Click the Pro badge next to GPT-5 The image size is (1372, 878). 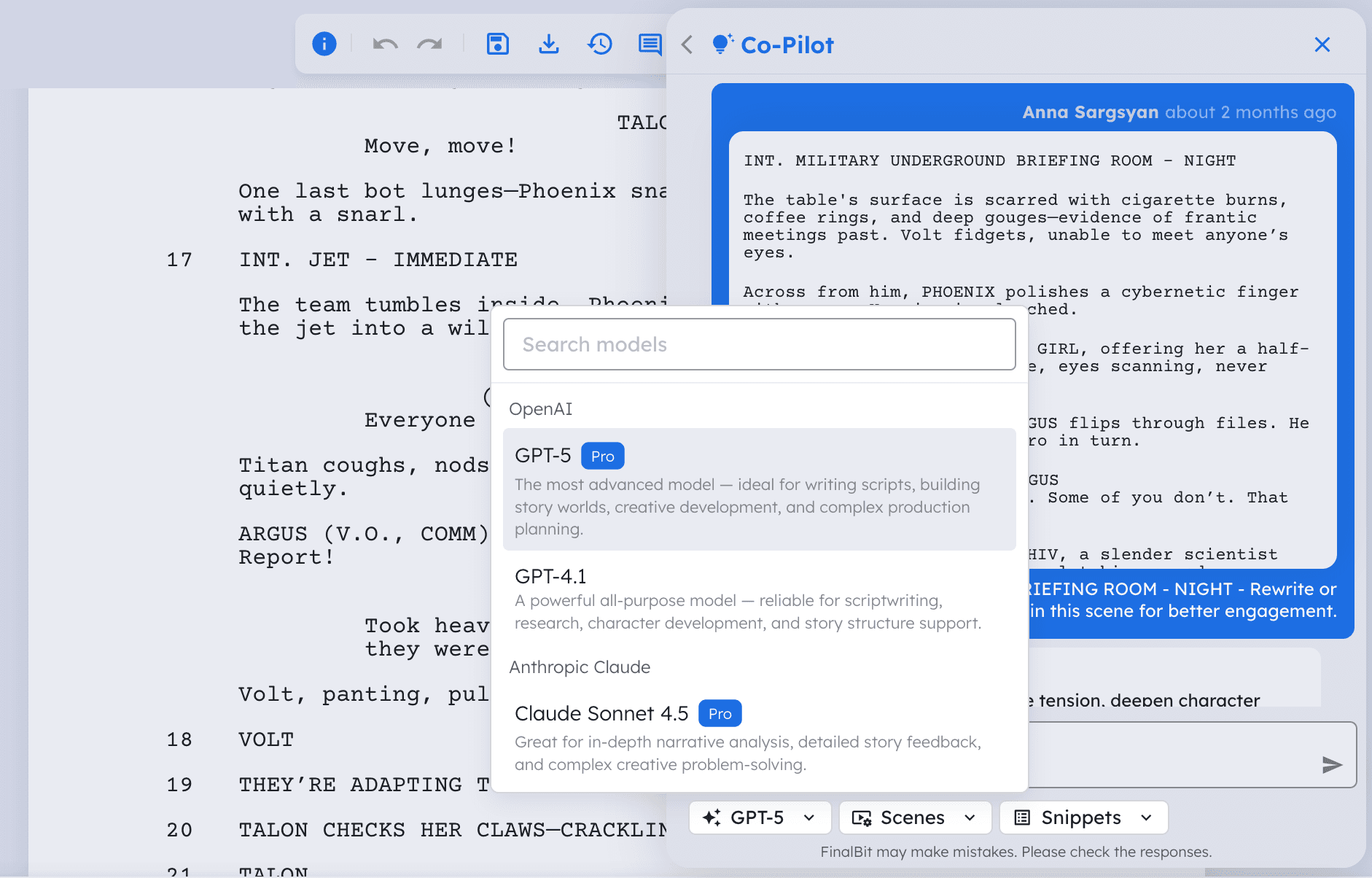point(602,455)
